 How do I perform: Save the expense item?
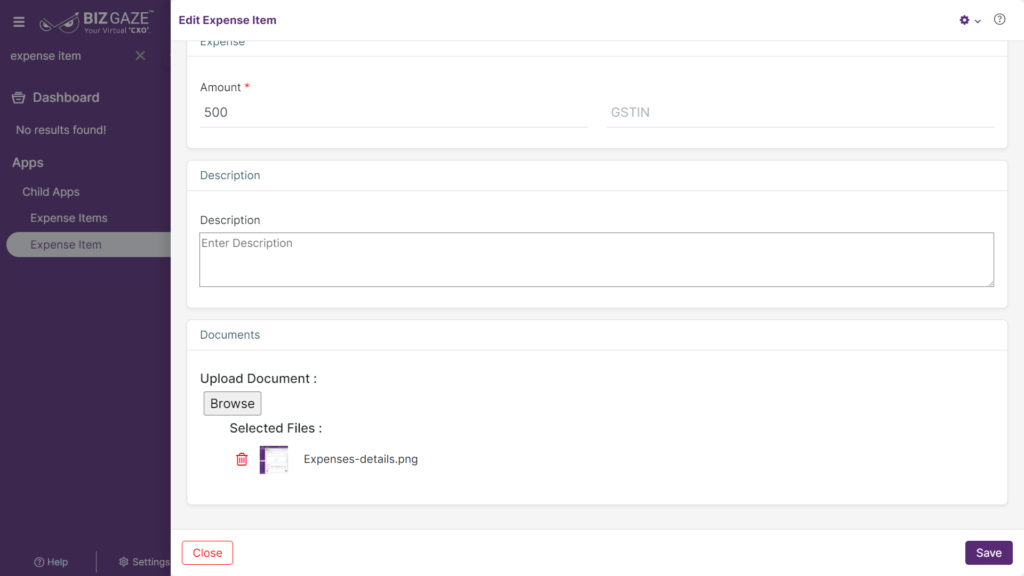989,552
